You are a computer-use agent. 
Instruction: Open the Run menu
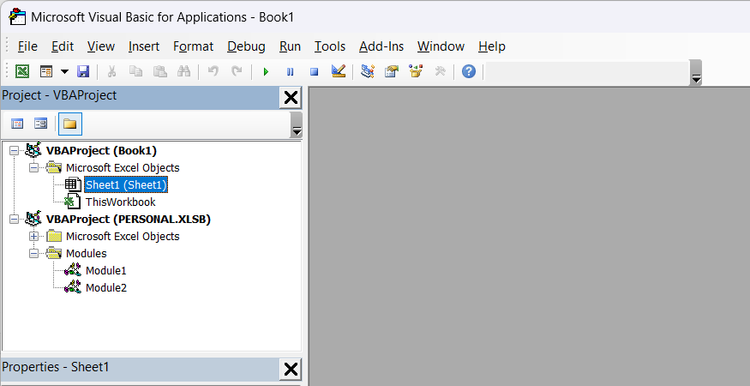tap(290, 46)
